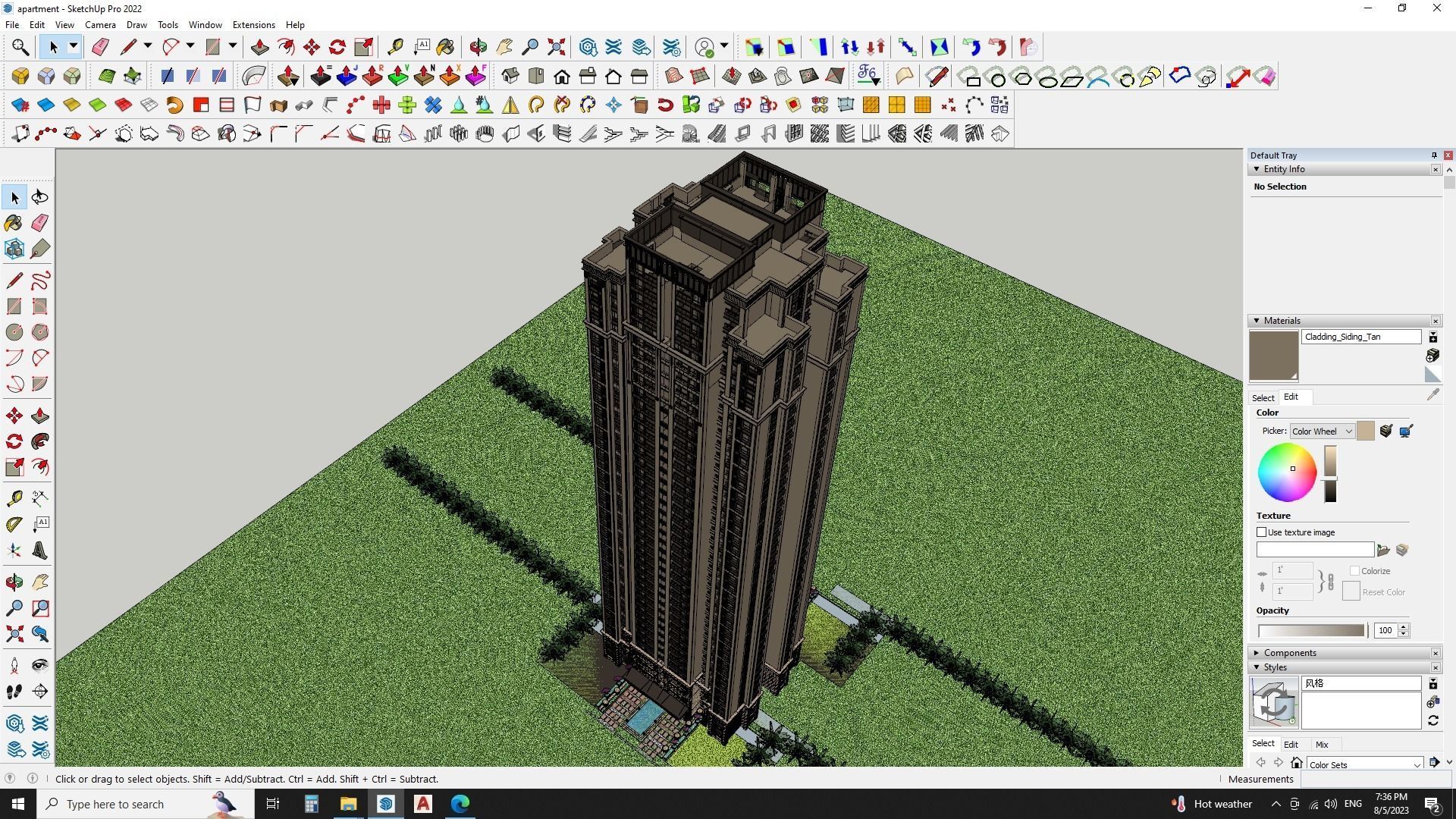
Task: Choose the Circle tool in left toolbar
Action: (14, 332)
